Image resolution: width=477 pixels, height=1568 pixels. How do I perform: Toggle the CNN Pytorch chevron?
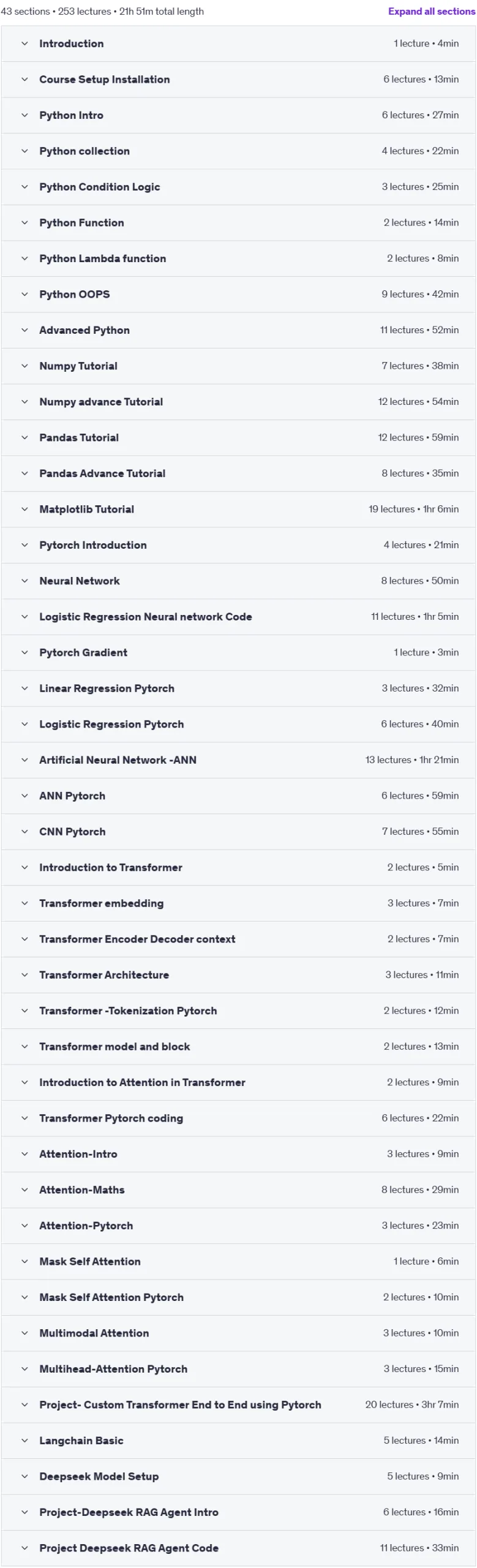pos(24,831)
